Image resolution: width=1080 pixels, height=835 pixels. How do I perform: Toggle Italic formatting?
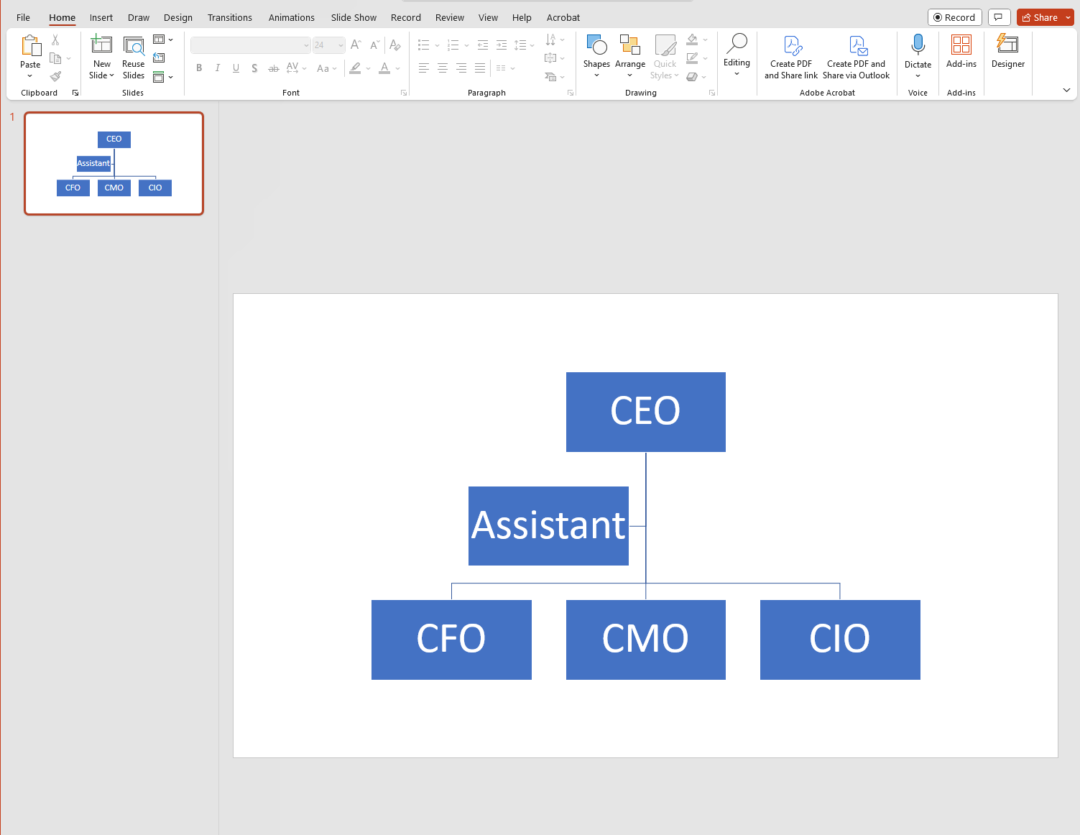pos(216,68)
